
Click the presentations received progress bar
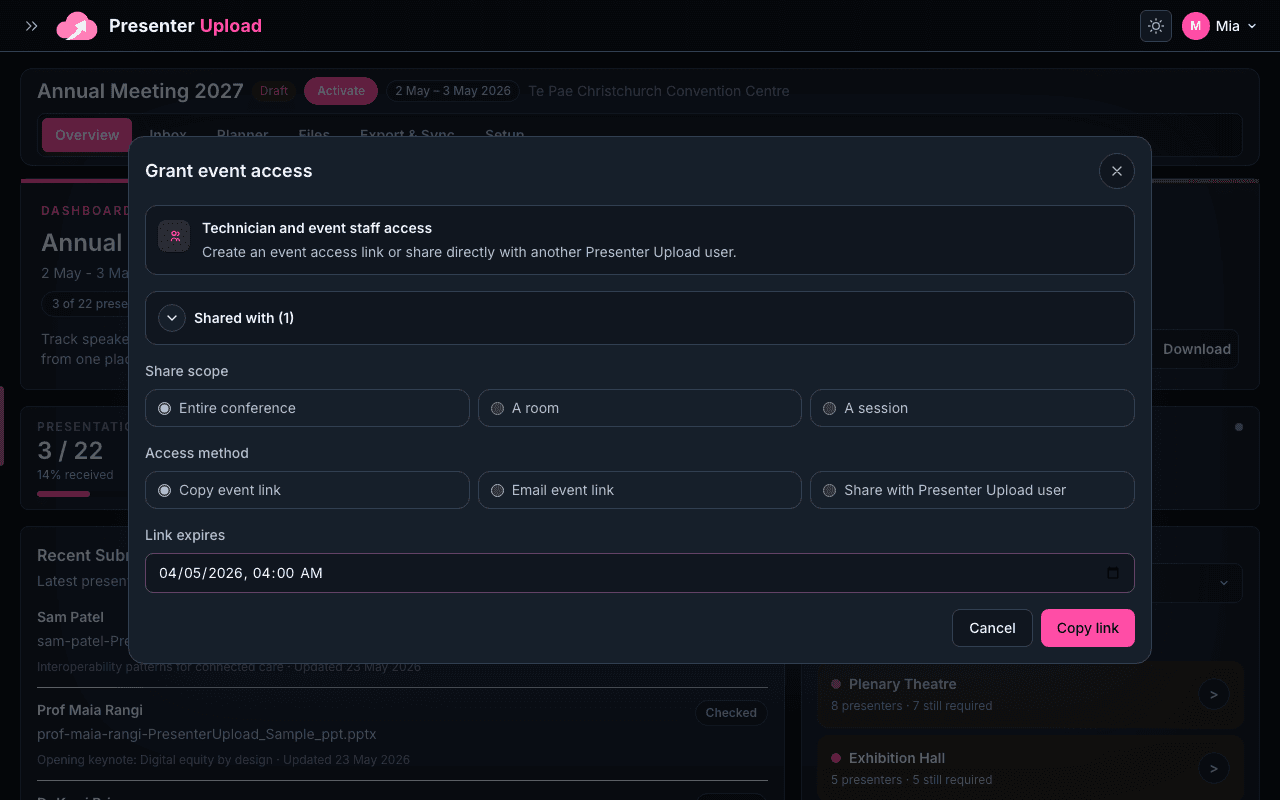coord(63,494)
